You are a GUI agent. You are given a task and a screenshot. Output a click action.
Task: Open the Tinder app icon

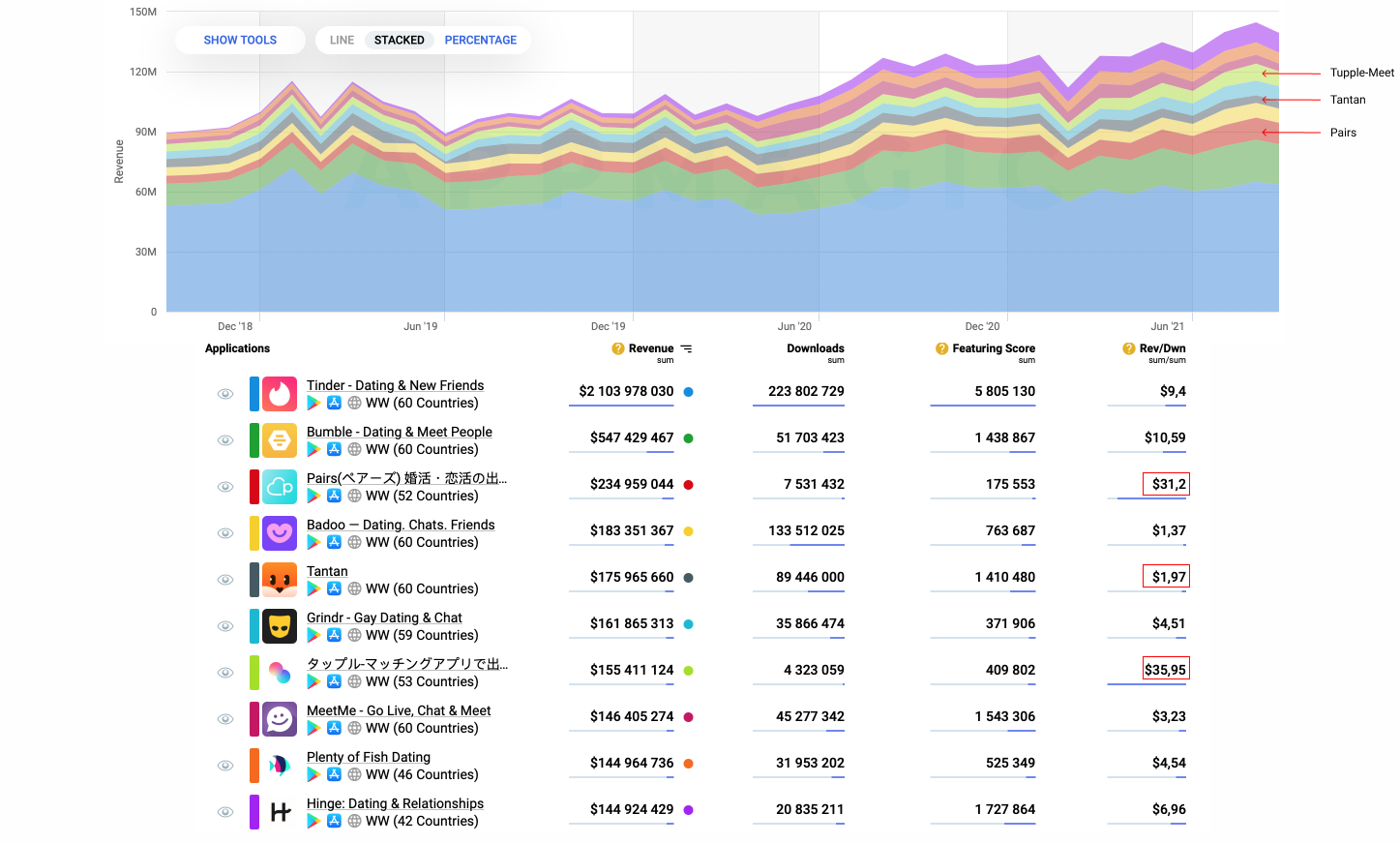tap(280, 394)
